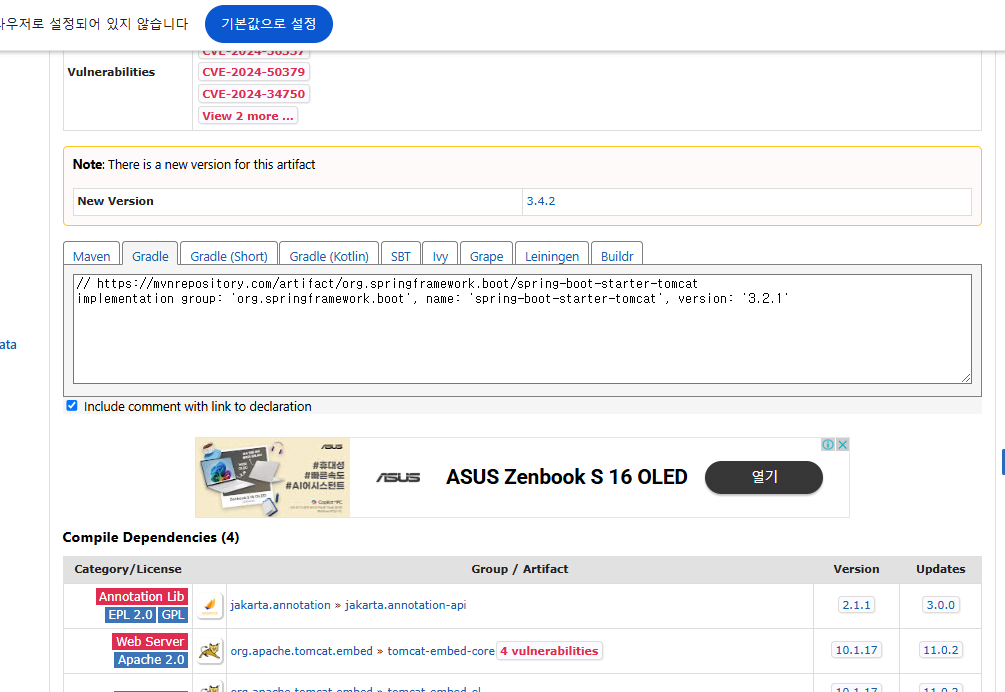Viewport: 1005px width, 692px height.
Task: Open new version 3.4.2 link
Action: click(x=541, y=201)
